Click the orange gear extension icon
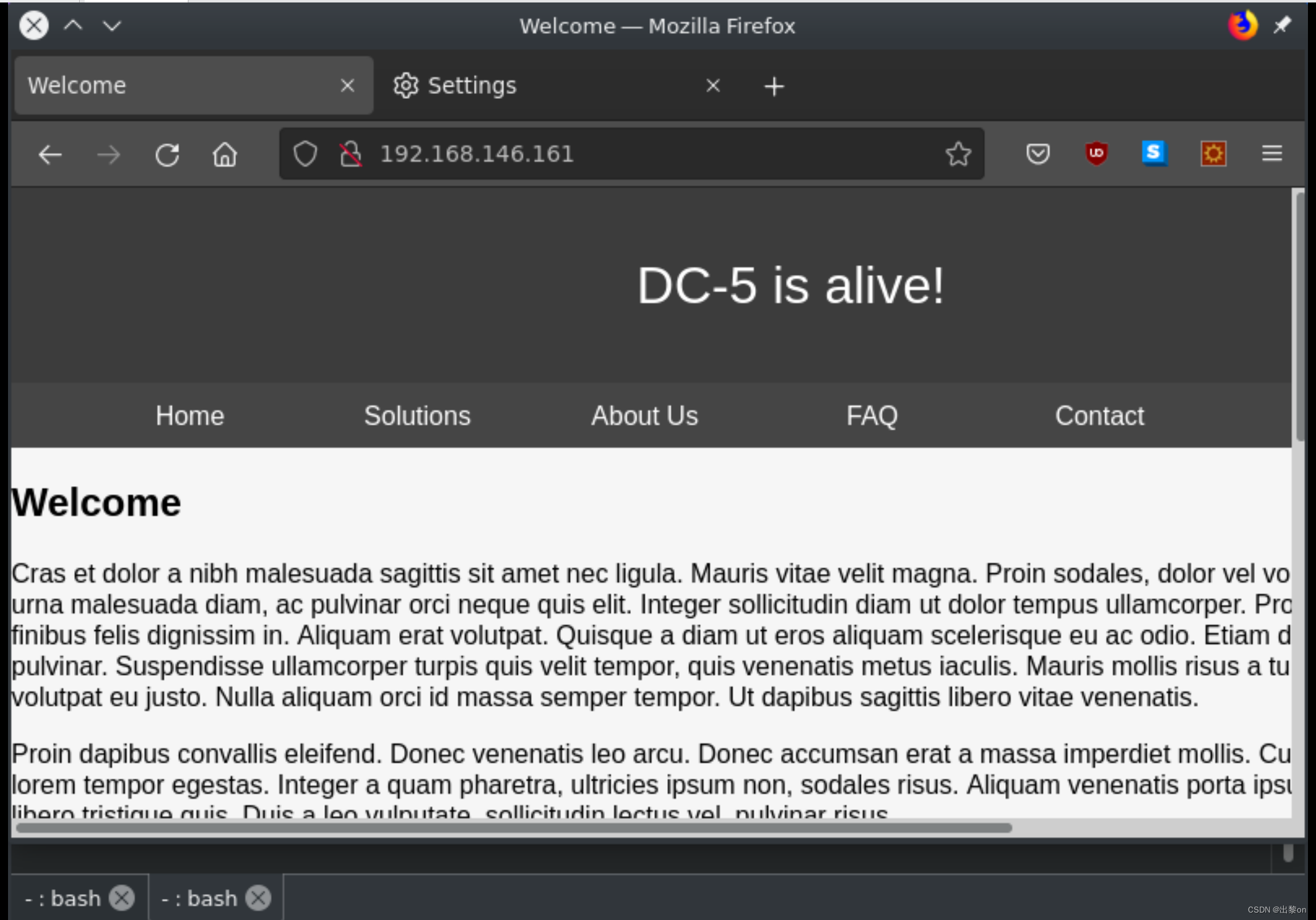The image size is (1316, 920). tap(1213, 153)
